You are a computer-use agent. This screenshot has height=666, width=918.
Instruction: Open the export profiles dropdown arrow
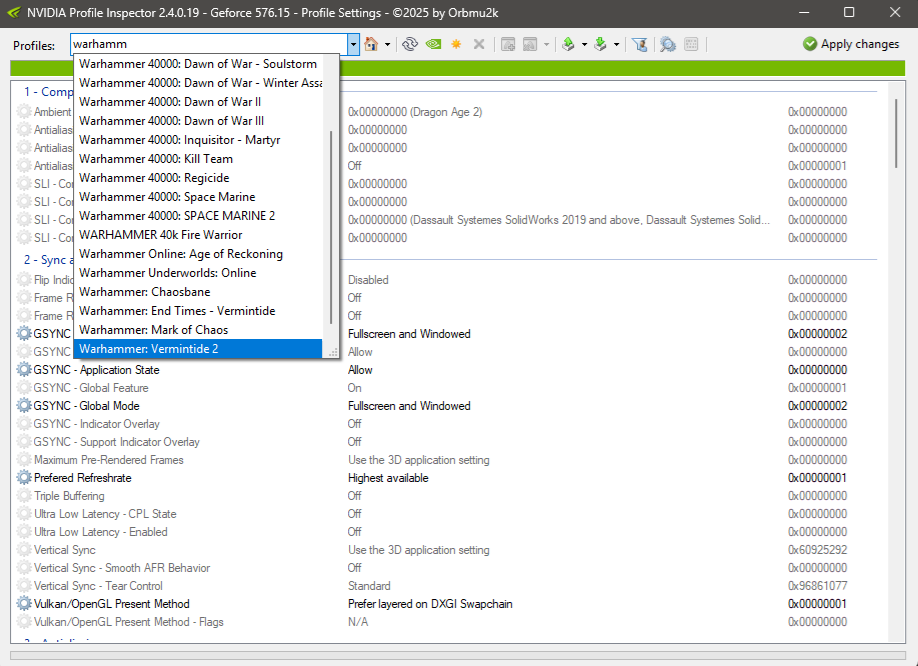click(x=584, y=44)
